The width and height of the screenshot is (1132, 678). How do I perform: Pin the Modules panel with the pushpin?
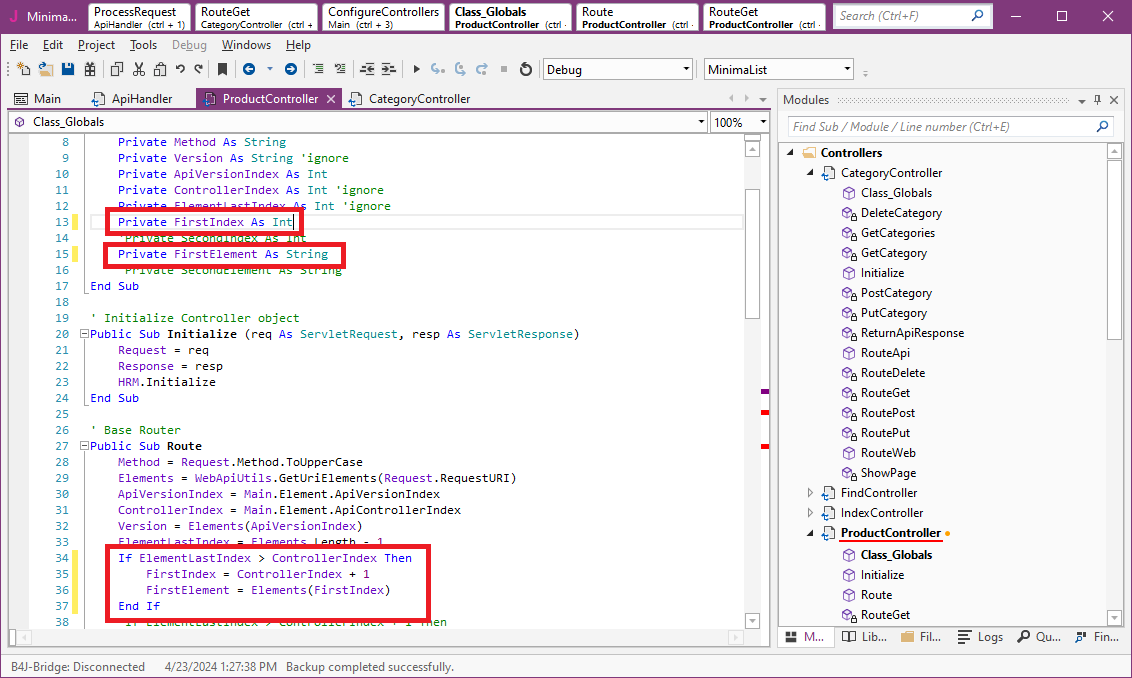[x=1097, y=100]
